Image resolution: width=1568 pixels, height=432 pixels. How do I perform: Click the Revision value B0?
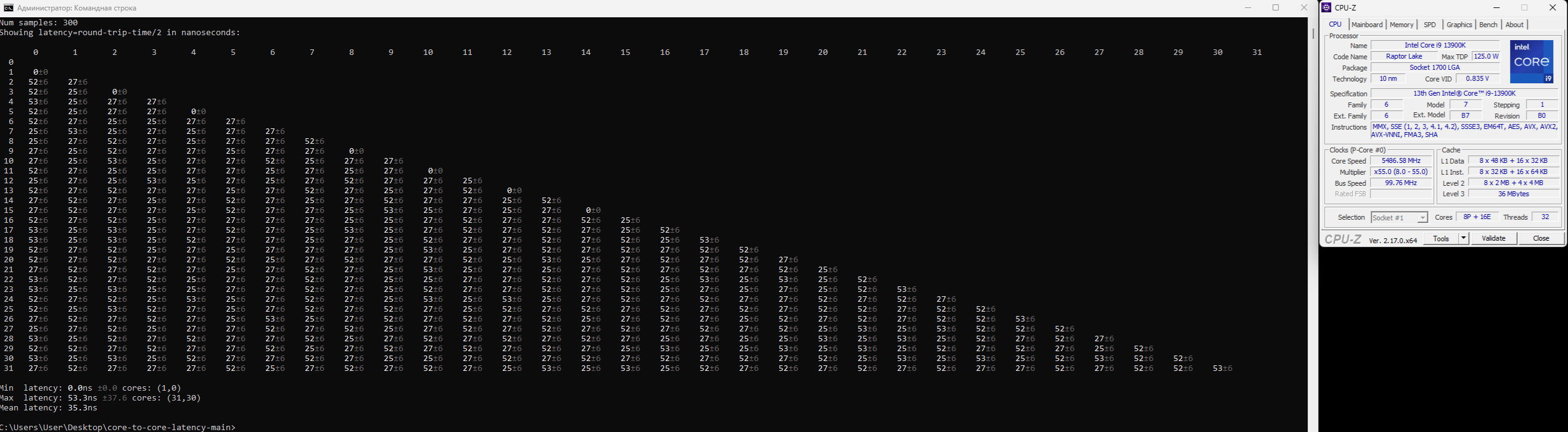[x=1541, y=115]
